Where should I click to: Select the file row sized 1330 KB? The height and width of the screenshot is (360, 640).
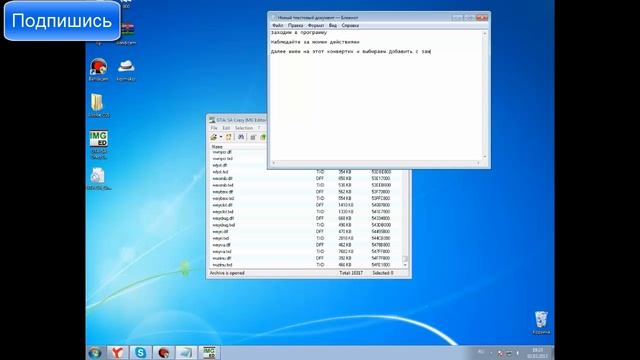[x=306, y=212]
